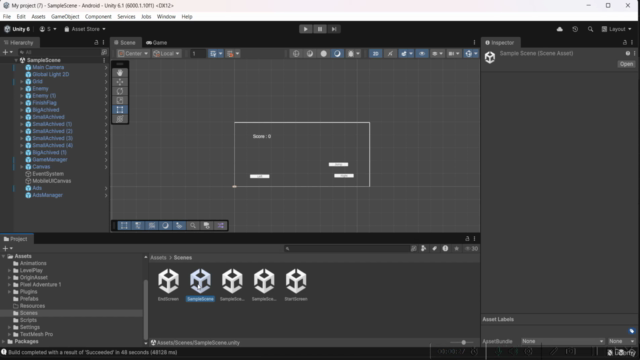Open Hierarchy create plus button
640x360 pixels.
click(7, 52)
